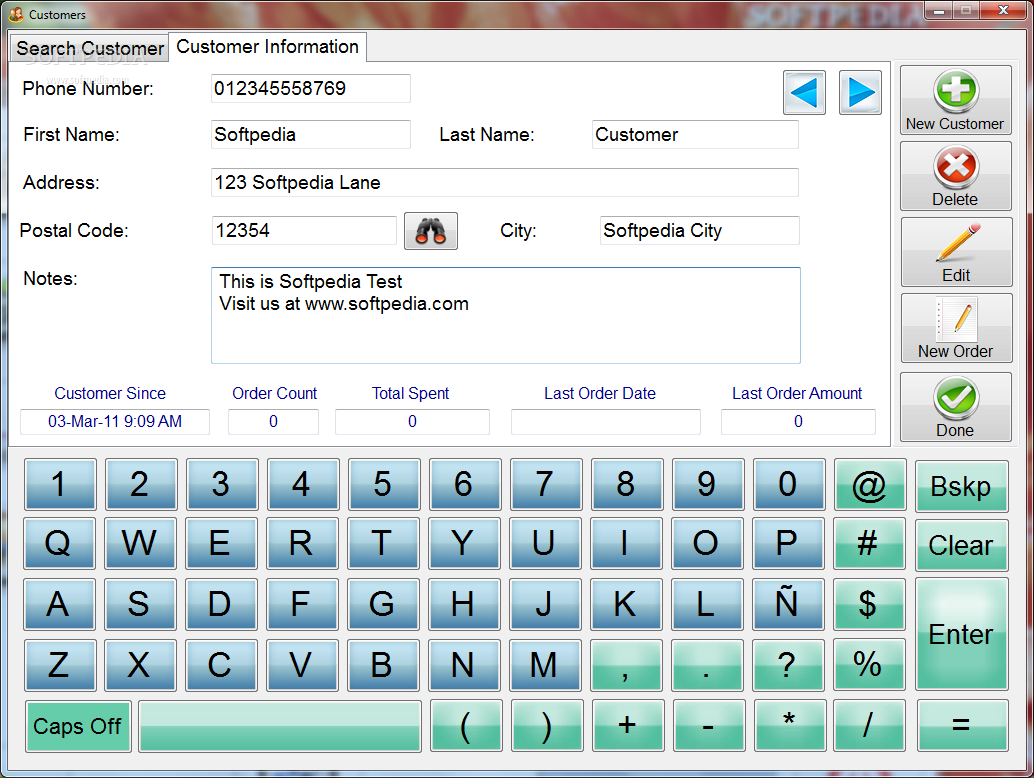Click the Address field
The height and width of the screenshot is (778, 1034).
coord(505,183)
